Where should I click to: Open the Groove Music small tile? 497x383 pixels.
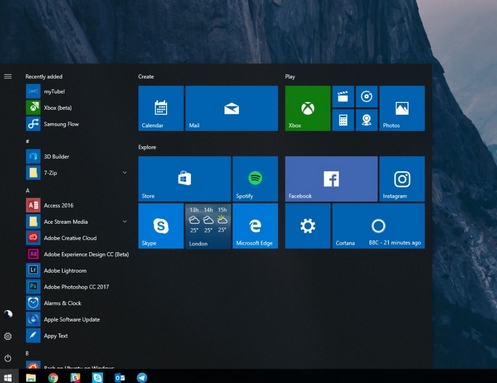pos(367,97)
